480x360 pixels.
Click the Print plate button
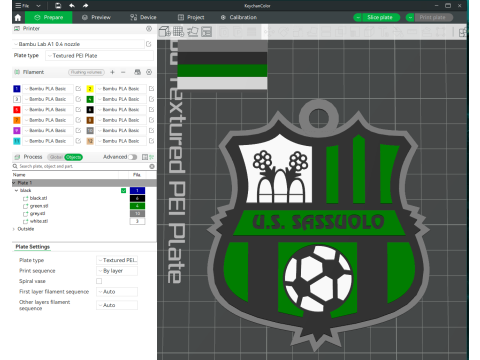click(x=433, y=17)
